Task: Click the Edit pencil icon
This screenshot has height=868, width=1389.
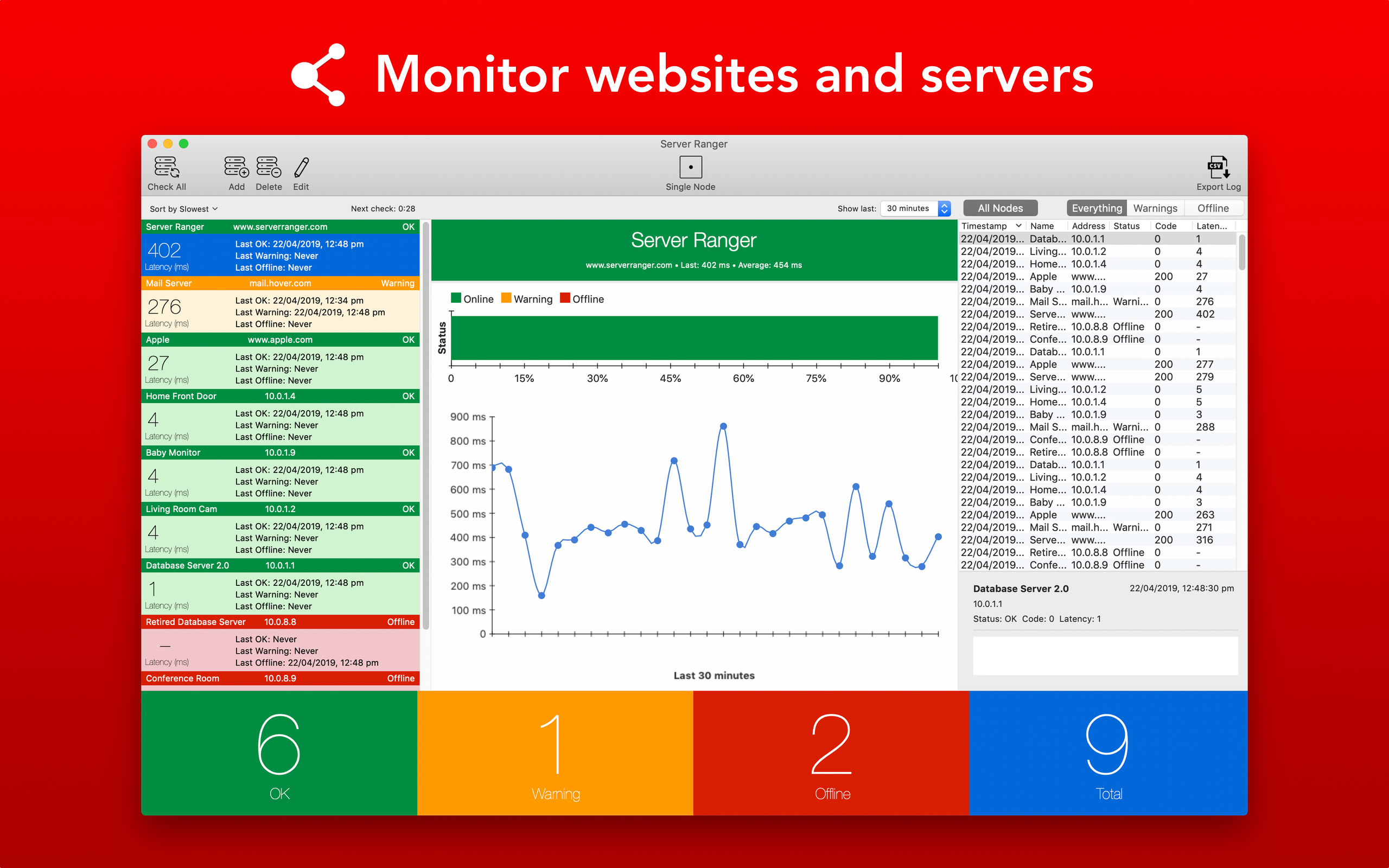Action: tap(301, 168)
